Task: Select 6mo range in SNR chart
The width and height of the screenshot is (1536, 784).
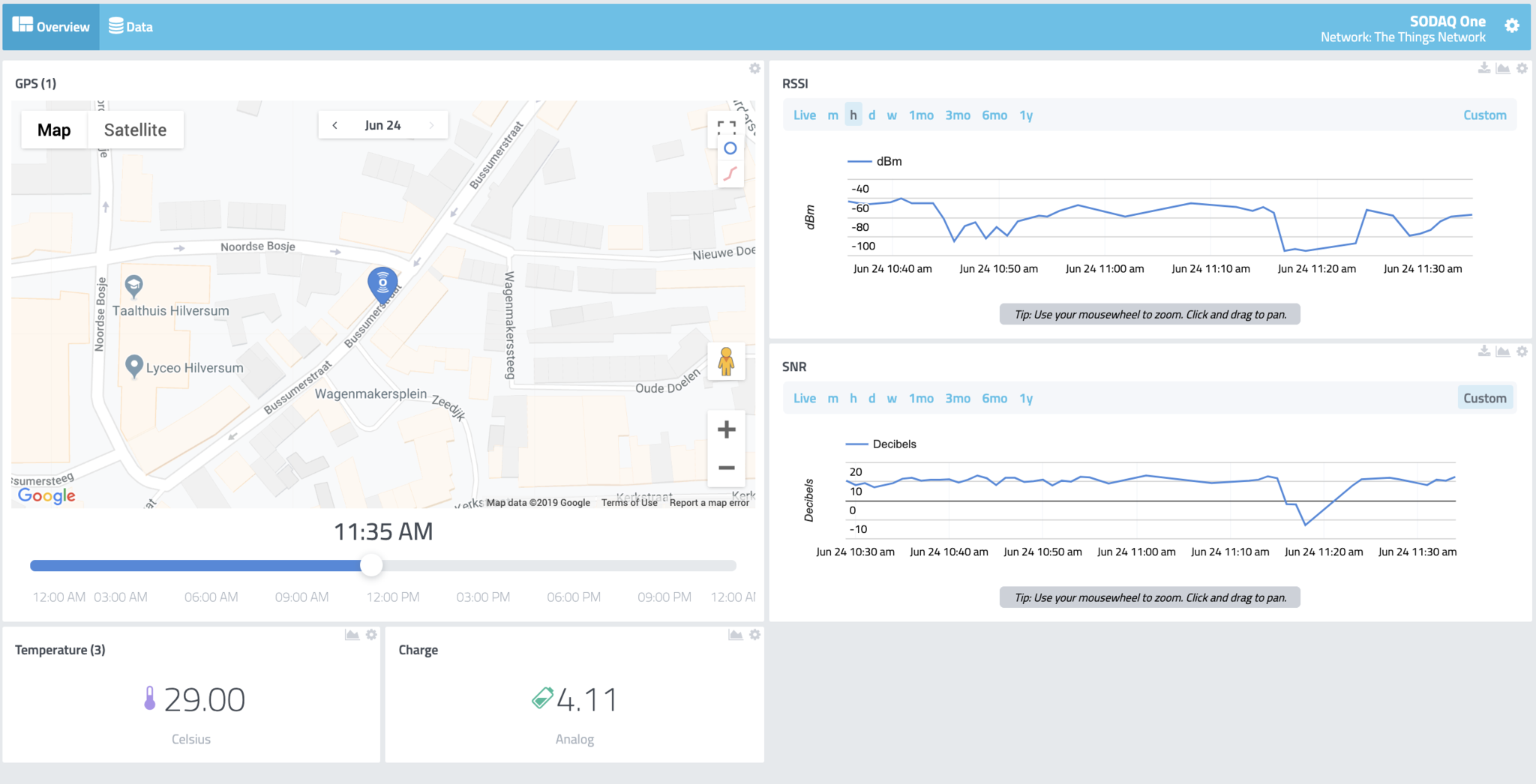Action: (994, 398)
